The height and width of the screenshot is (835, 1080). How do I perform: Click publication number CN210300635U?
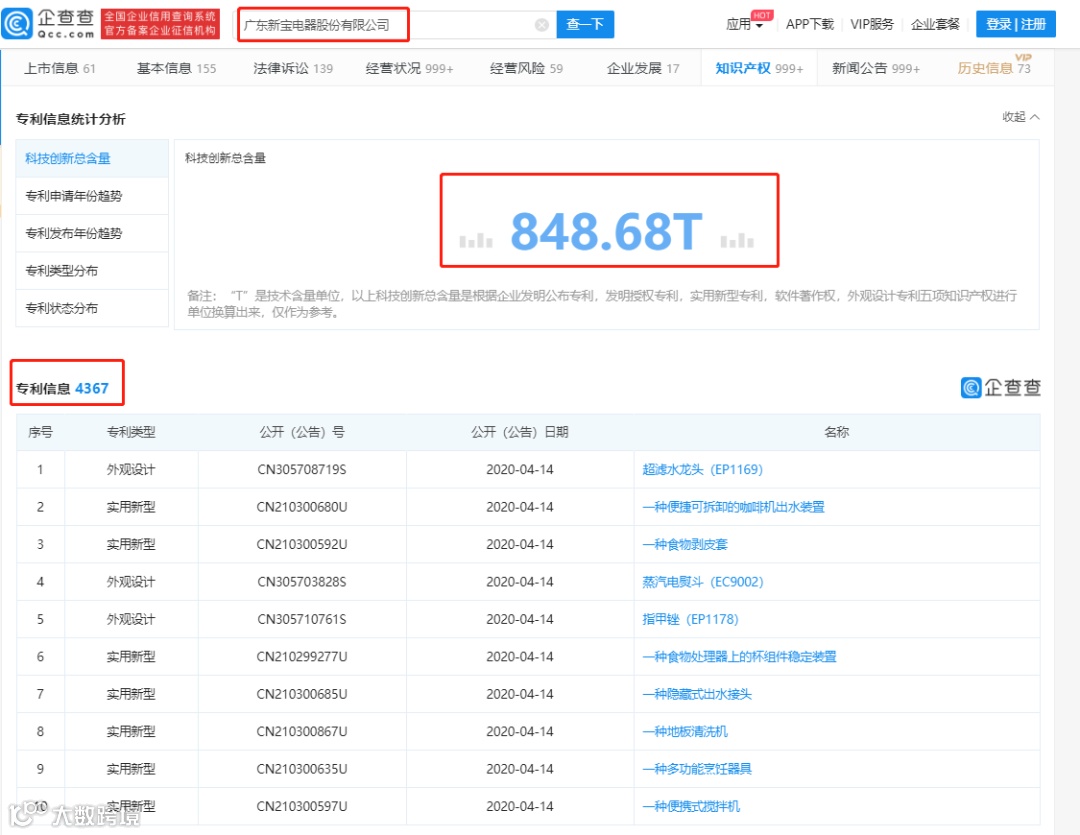click(302, 768)
